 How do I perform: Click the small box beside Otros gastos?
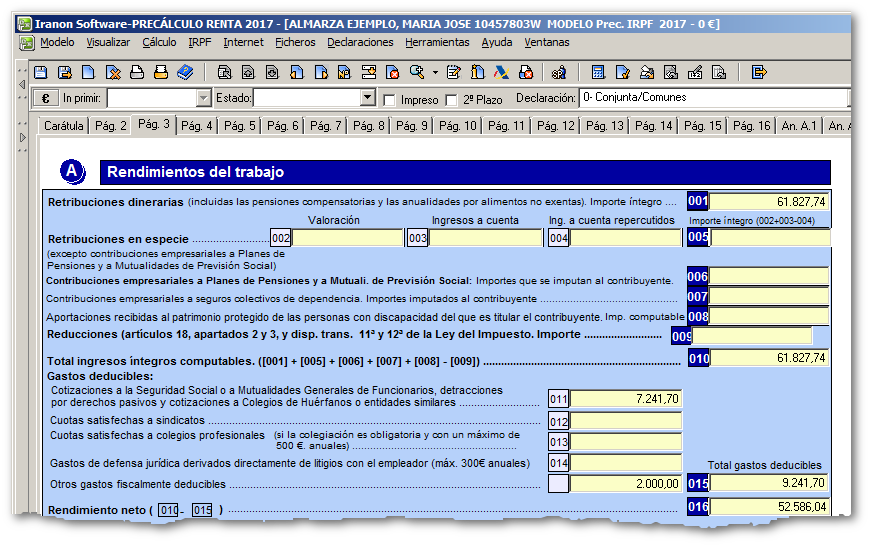558,484
